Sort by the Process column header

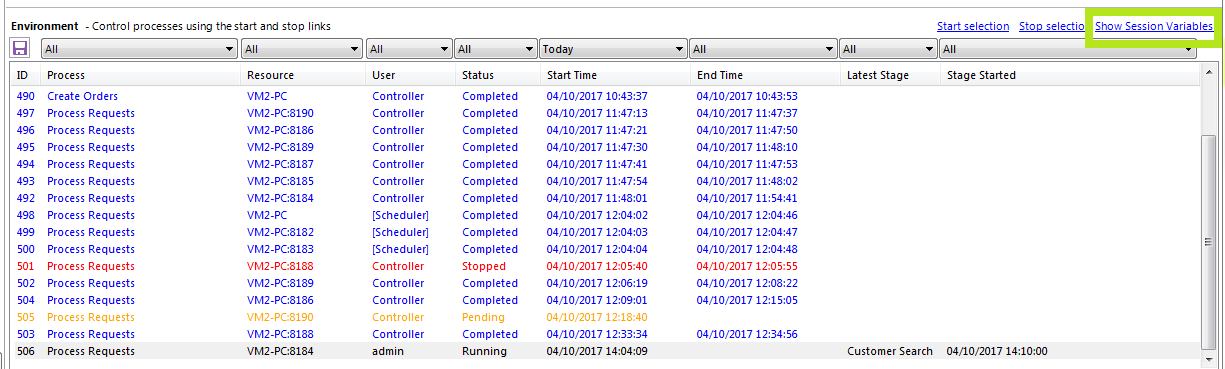click(x=66, y=75)
